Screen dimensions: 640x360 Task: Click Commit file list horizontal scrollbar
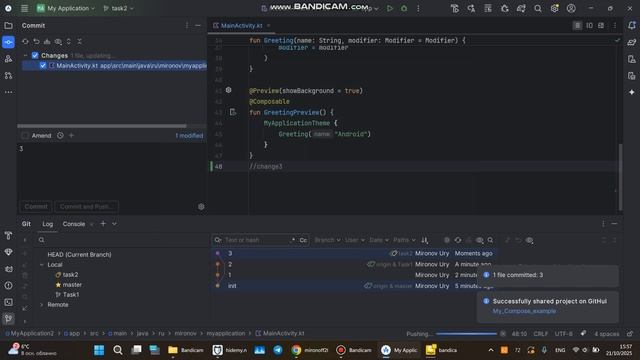(x=102, y=126)
